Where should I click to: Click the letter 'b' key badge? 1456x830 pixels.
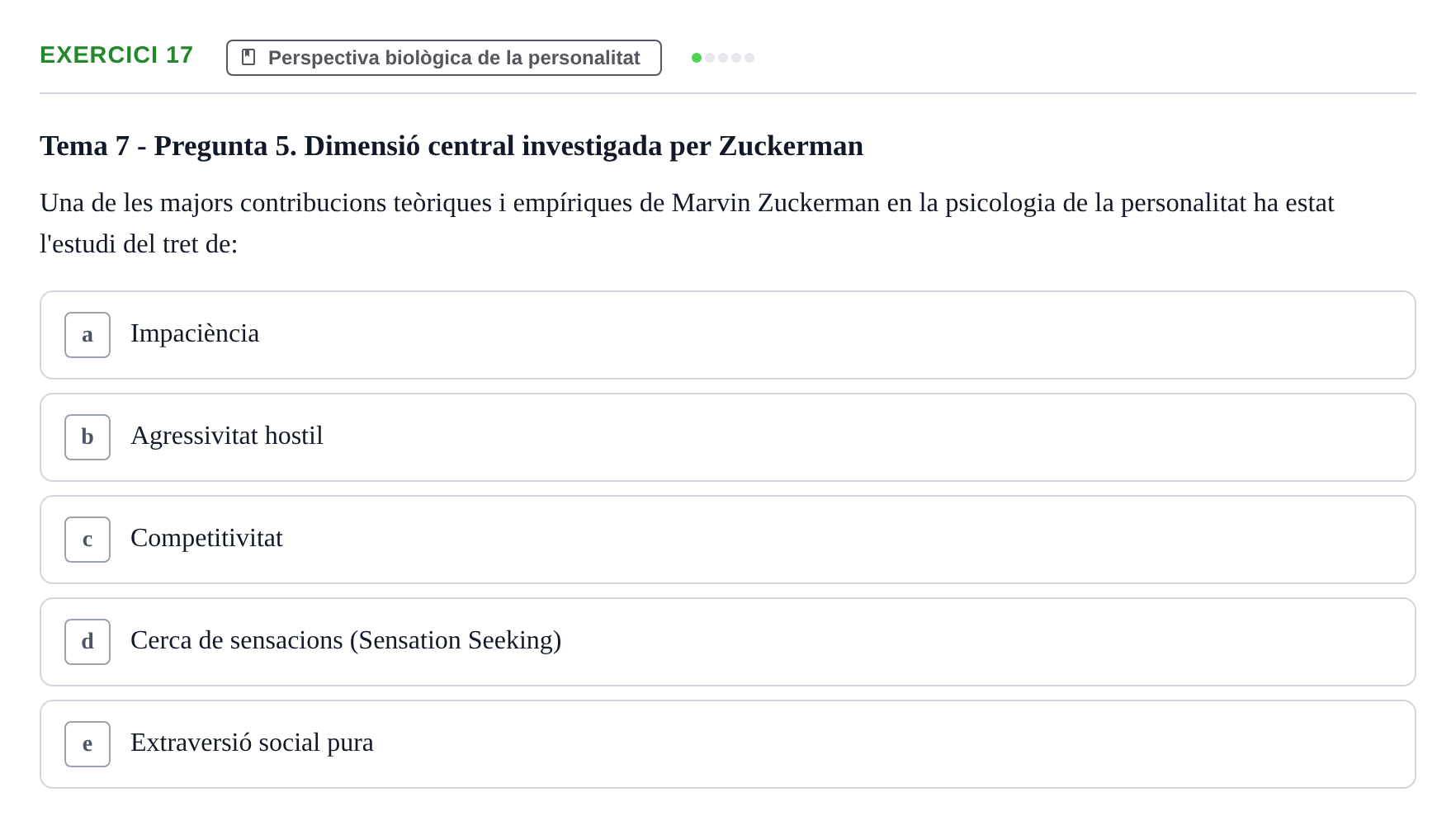click(x=87, y=437)
